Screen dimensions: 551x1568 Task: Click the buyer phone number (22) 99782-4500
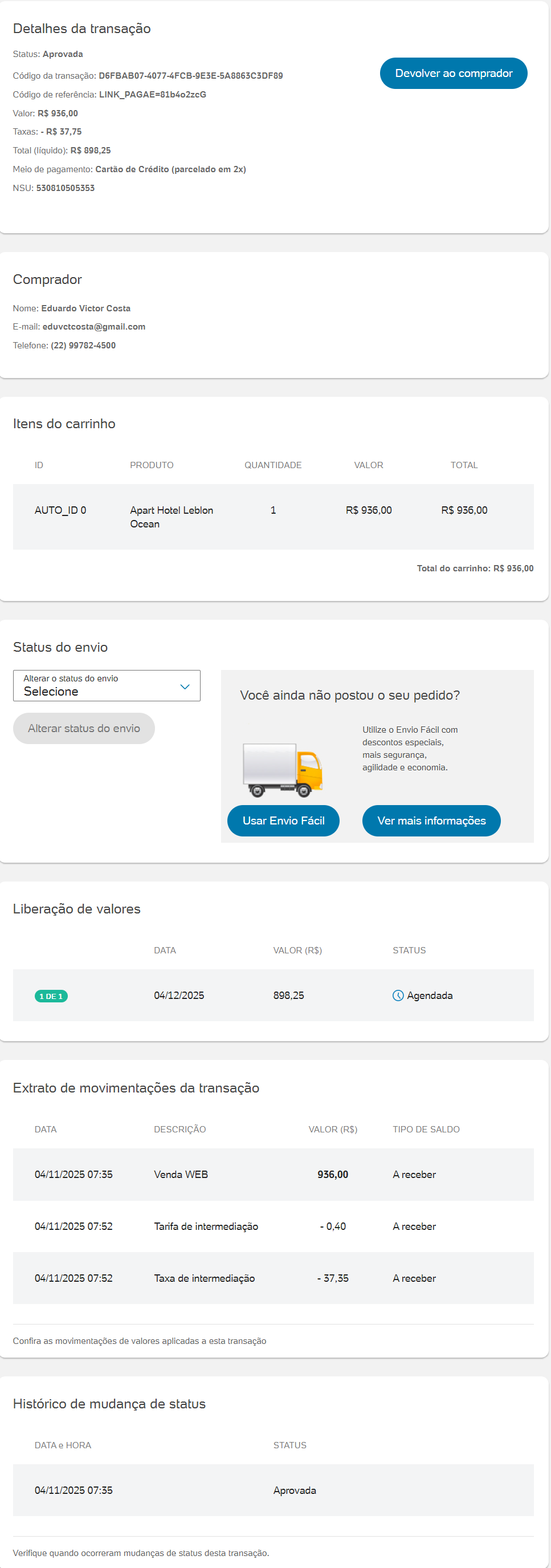coord(83,346)
